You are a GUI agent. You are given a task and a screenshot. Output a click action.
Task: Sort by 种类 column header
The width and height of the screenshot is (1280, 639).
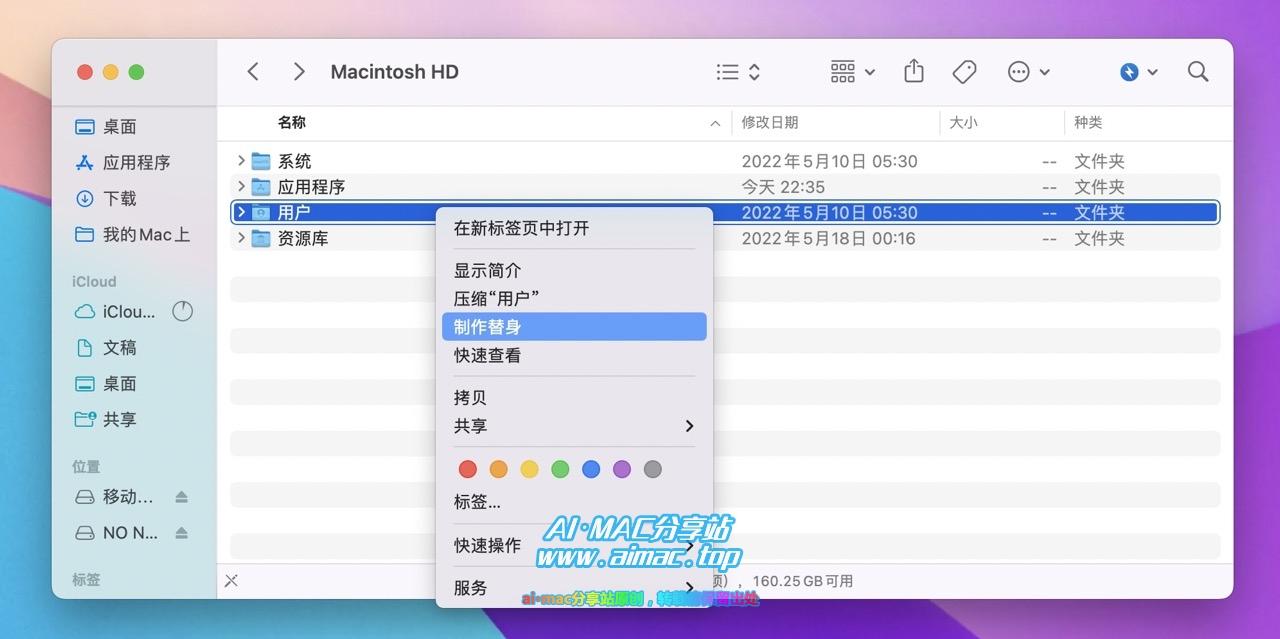(1088, 123)
